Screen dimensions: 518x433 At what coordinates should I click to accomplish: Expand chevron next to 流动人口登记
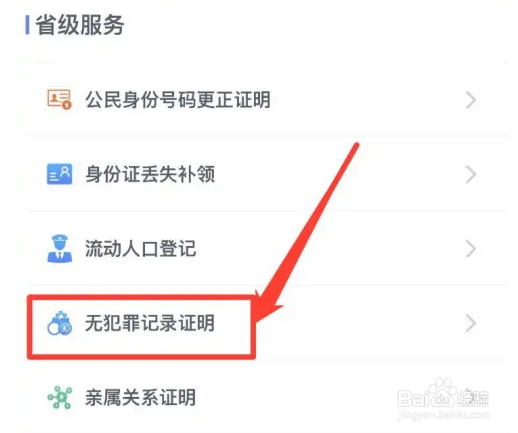tap(470, 249)
